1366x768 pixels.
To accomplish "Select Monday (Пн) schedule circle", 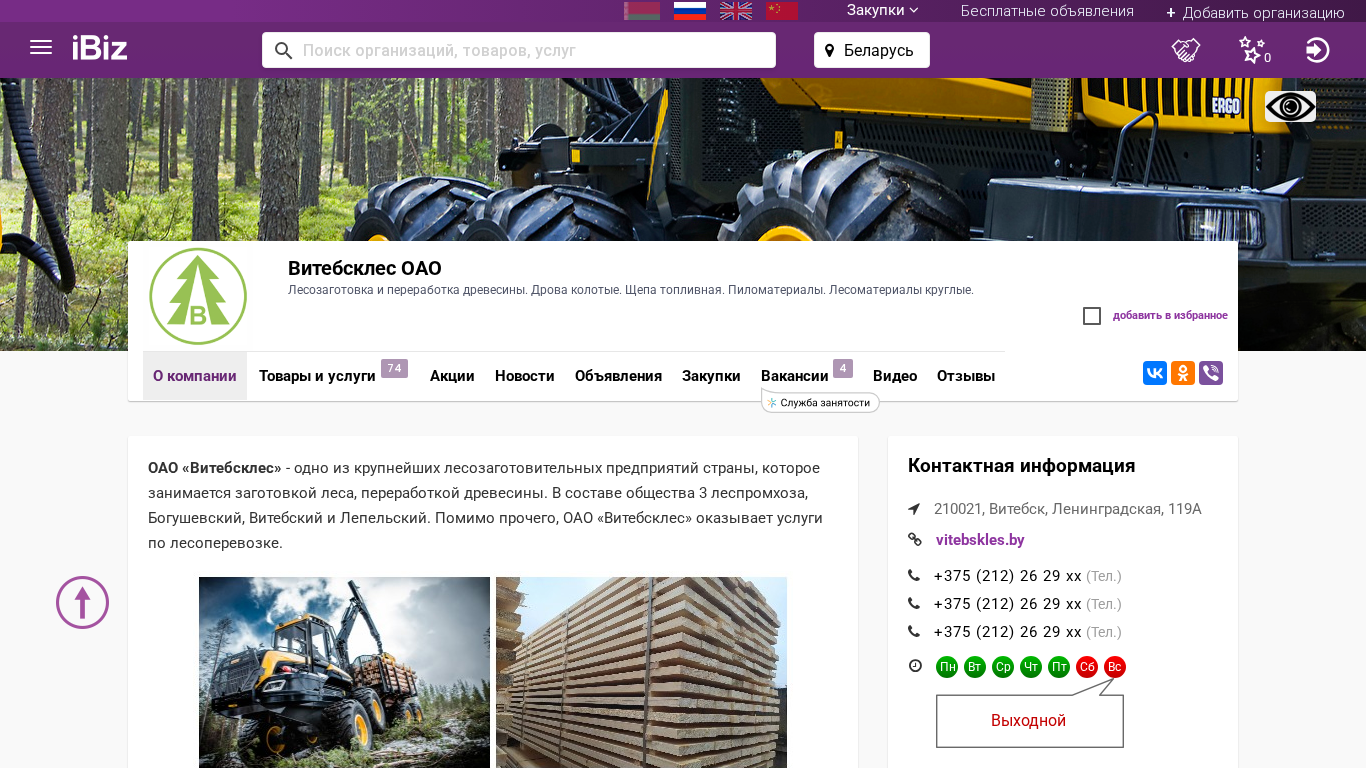I will pyautogui.click(x=947, y=667).
